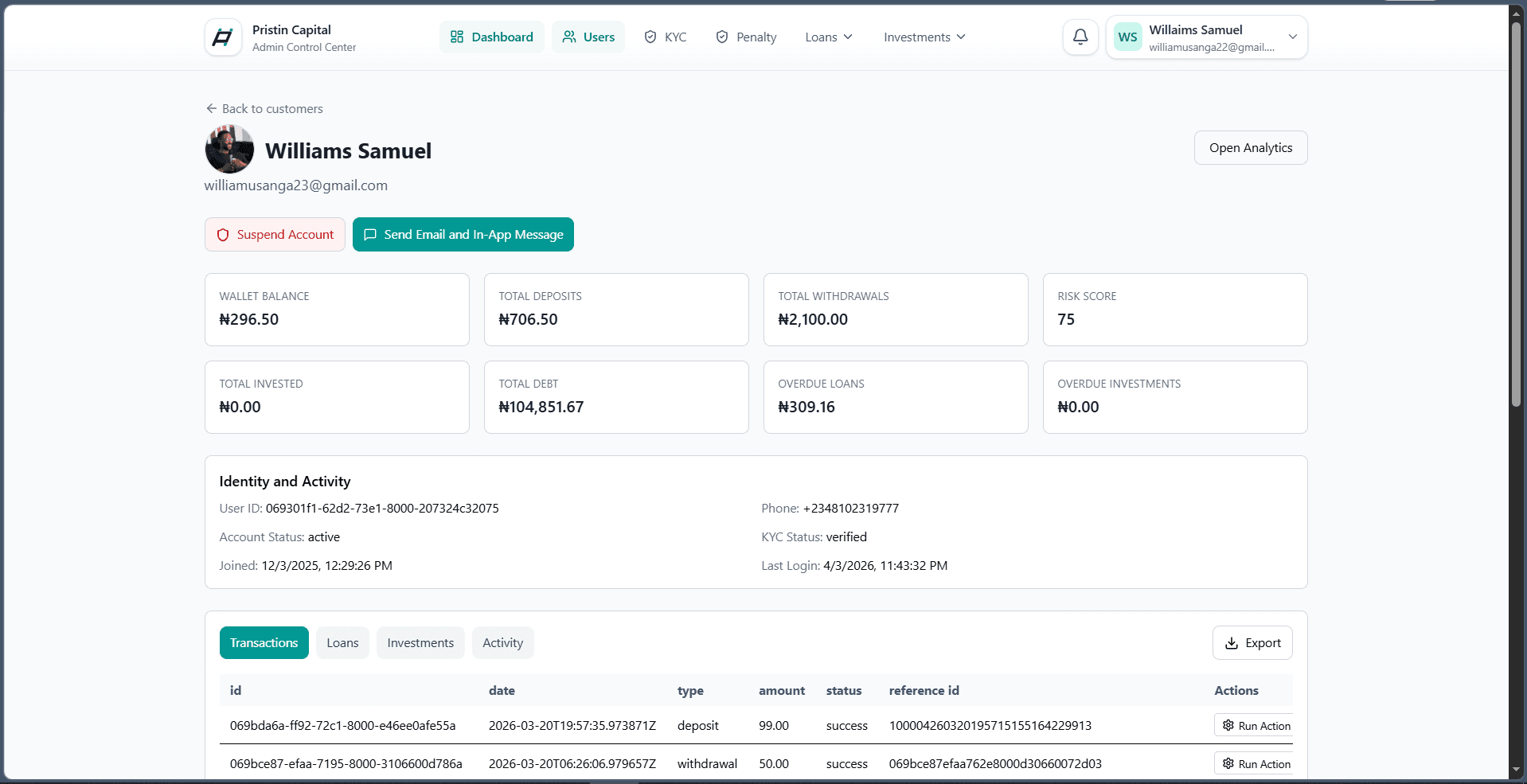Click the download icon on Export
Viewport: 1527px width, 784px height.
(1232, 643)
